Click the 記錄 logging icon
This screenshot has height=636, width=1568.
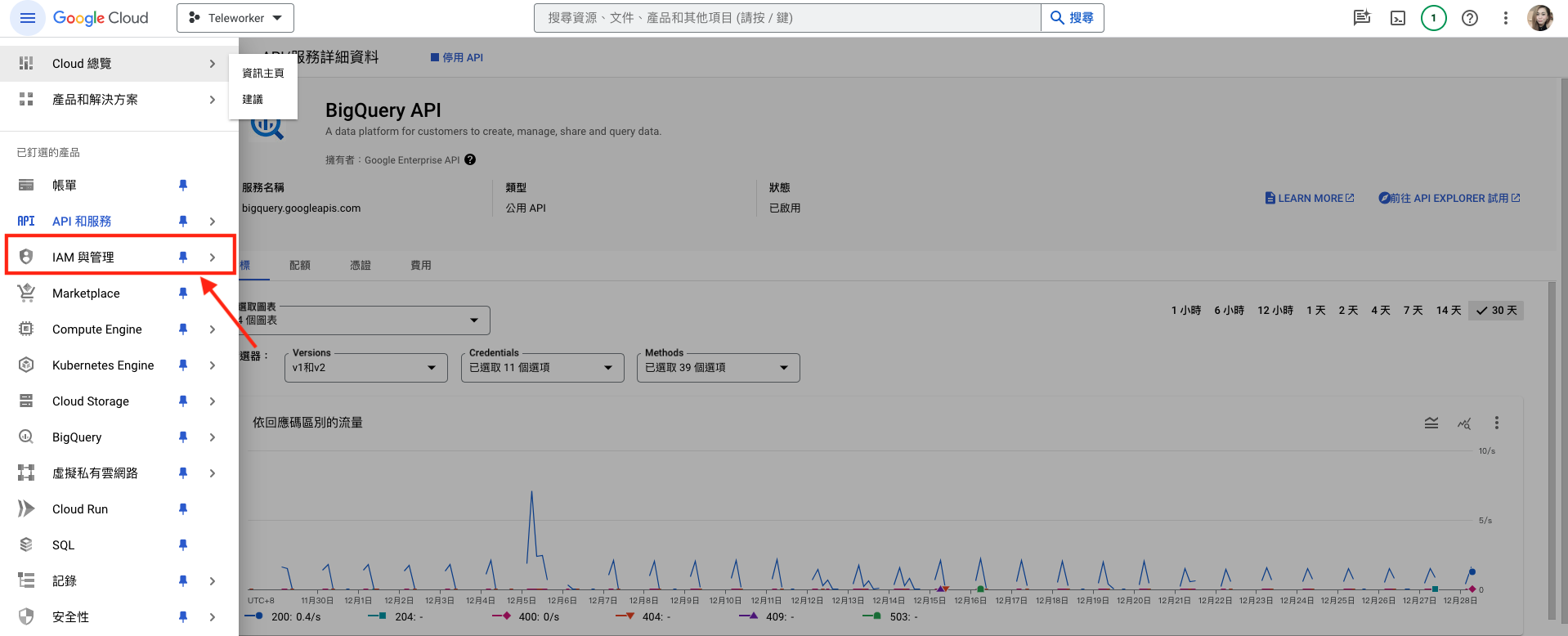pos(26,580)
